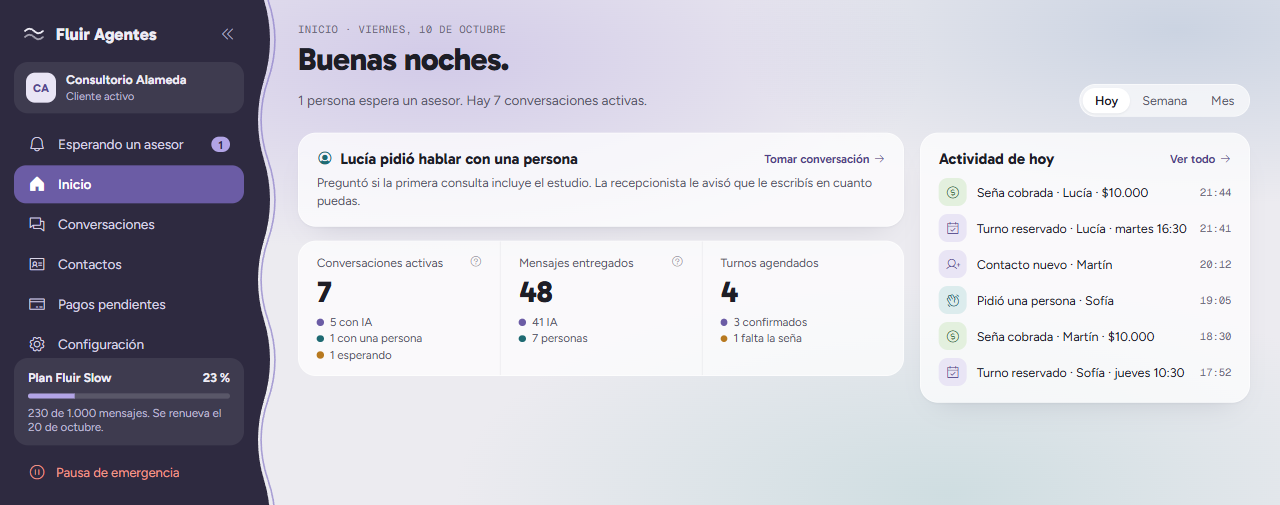Select the Hoy time range tab
Viewport: 1280px width, 505px height.
[x=1106, y=101]
